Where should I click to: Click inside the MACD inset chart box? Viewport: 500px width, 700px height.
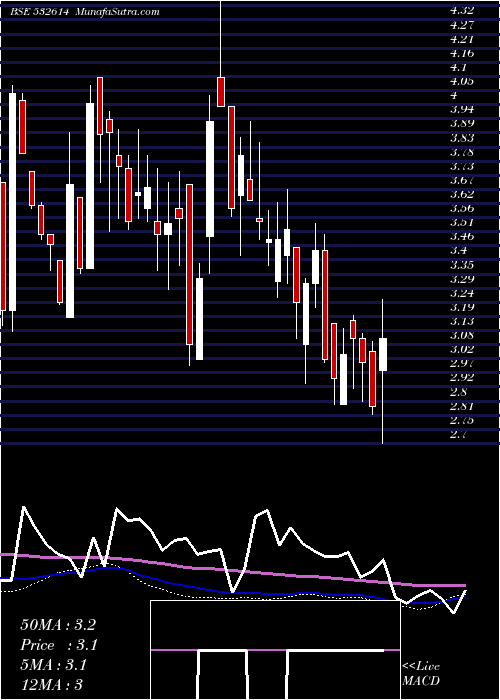pos(275,650)
